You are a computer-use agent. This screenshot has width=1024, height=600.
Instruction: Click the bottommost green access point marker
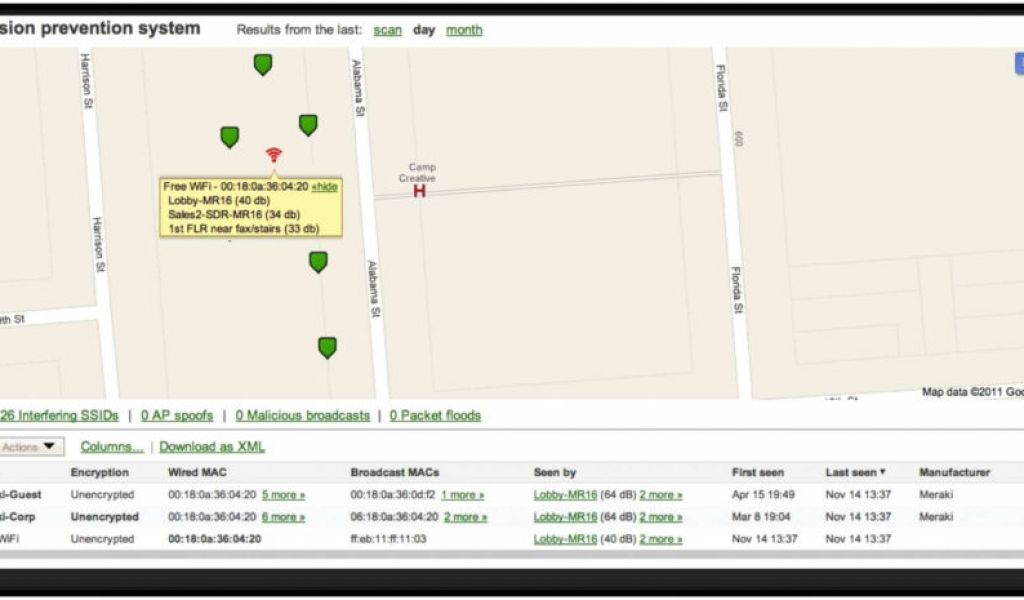[327, 347]
